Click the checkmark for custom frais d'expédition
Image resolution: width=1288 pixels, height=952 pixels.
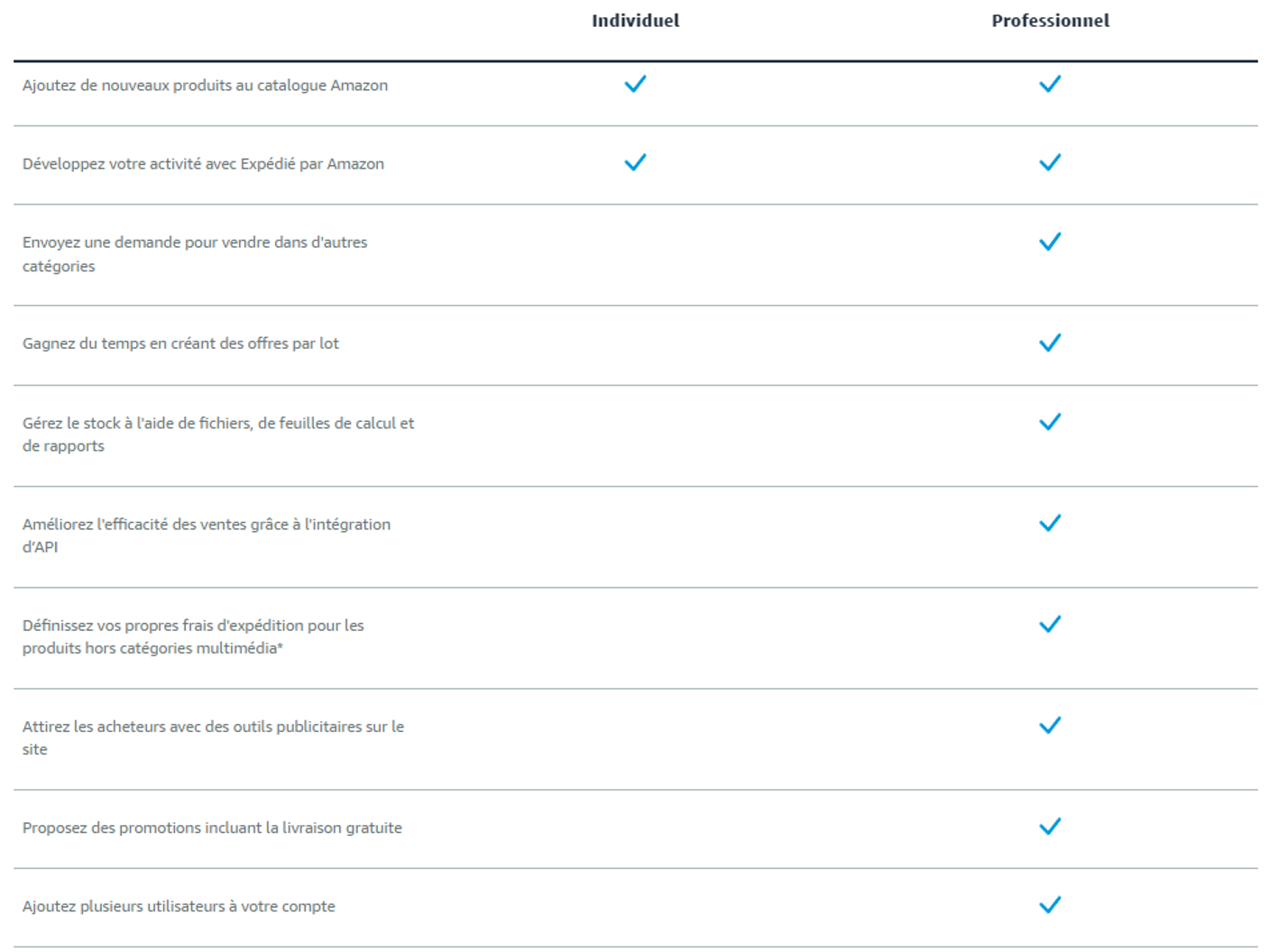(1050, 624)
